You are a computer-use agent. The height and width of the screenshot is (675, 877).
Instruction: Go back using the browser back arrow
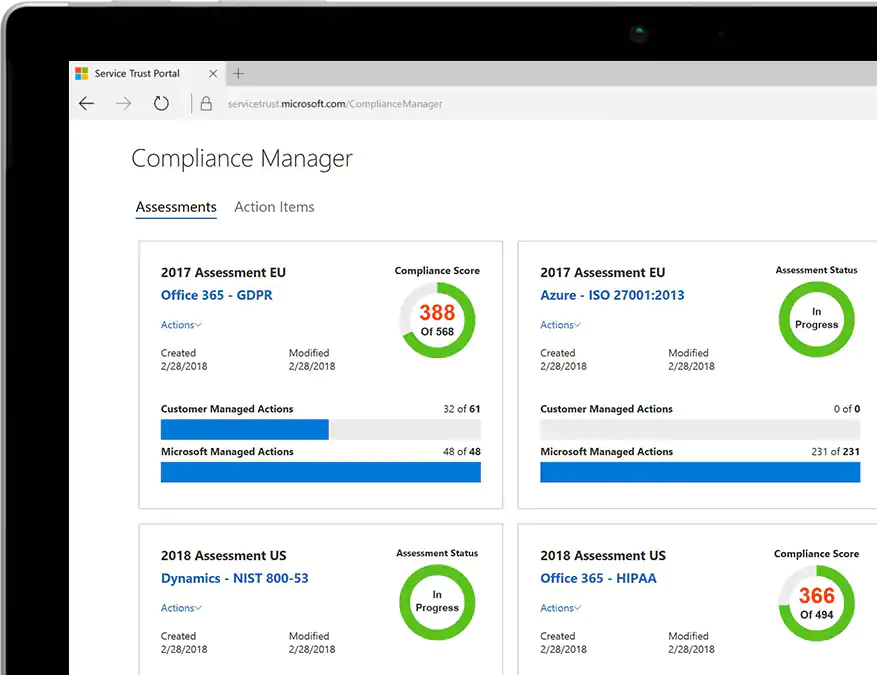pyautogui.click(x=87, y=103)
